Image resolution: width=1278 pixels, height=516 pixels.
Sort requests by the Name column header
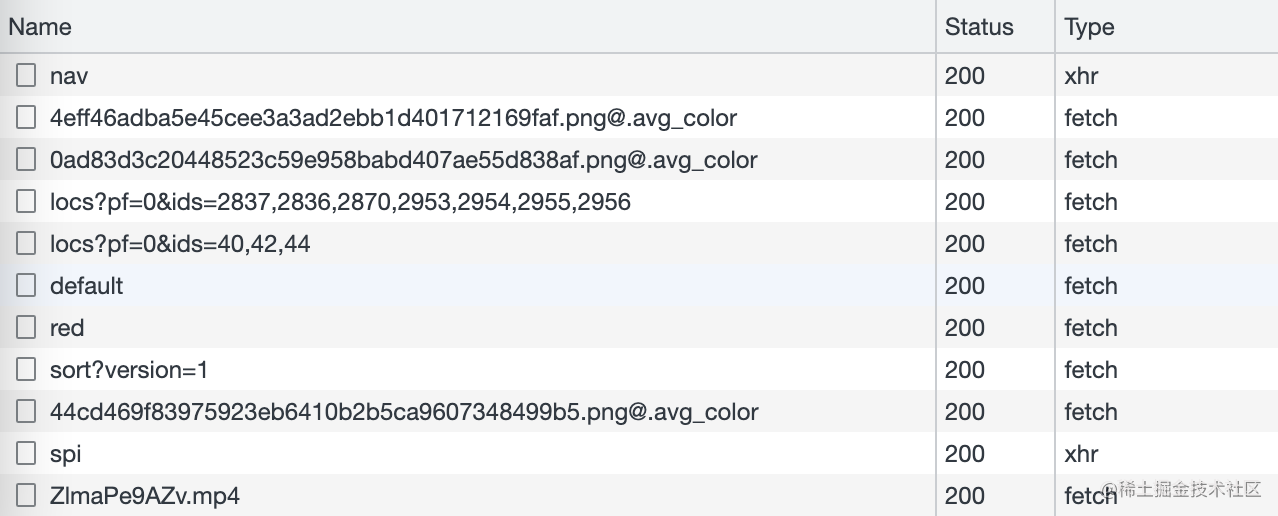pyautogui.click(x=41, y=27)
